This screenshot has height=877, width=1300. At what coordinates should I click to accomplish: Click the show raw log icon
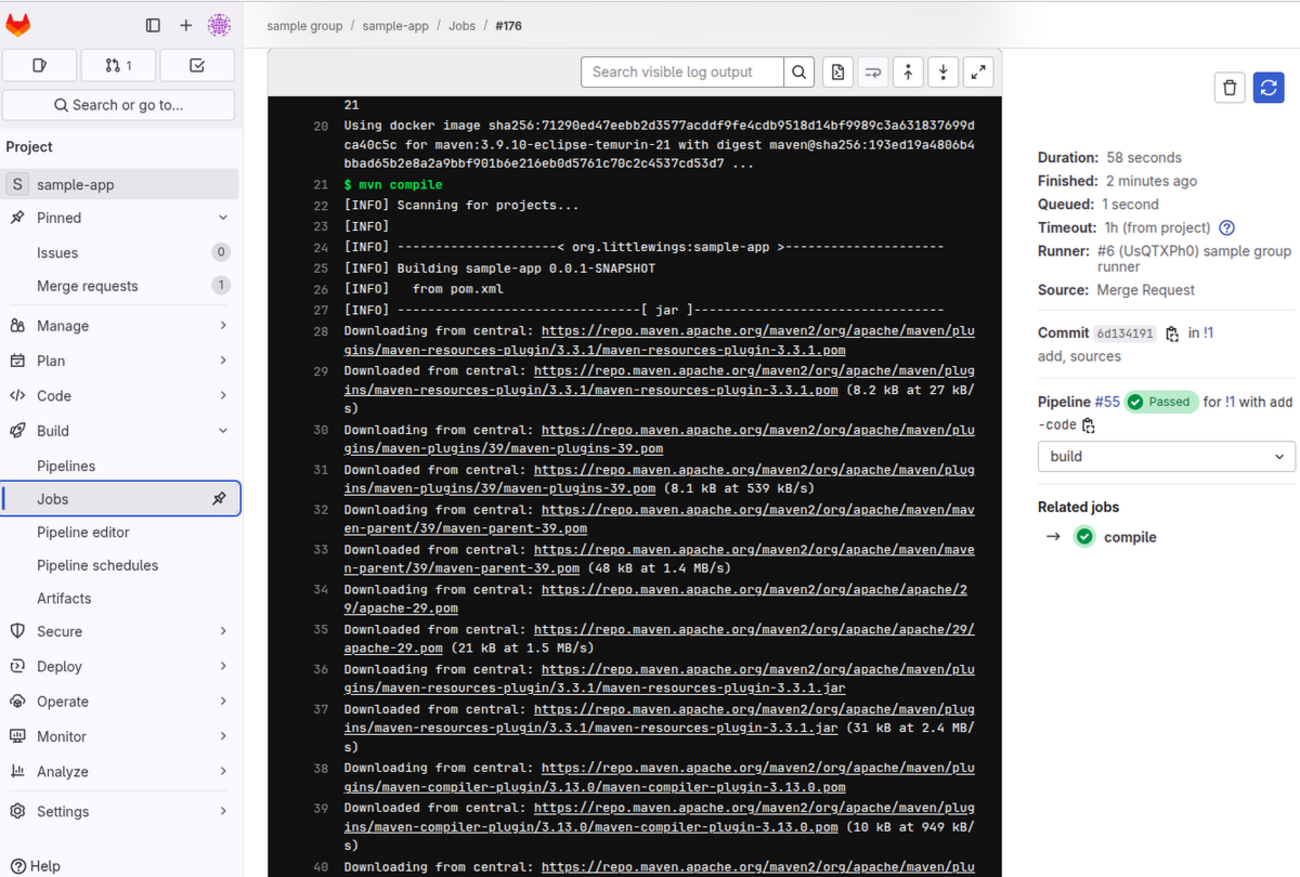[x=838, y=72]
